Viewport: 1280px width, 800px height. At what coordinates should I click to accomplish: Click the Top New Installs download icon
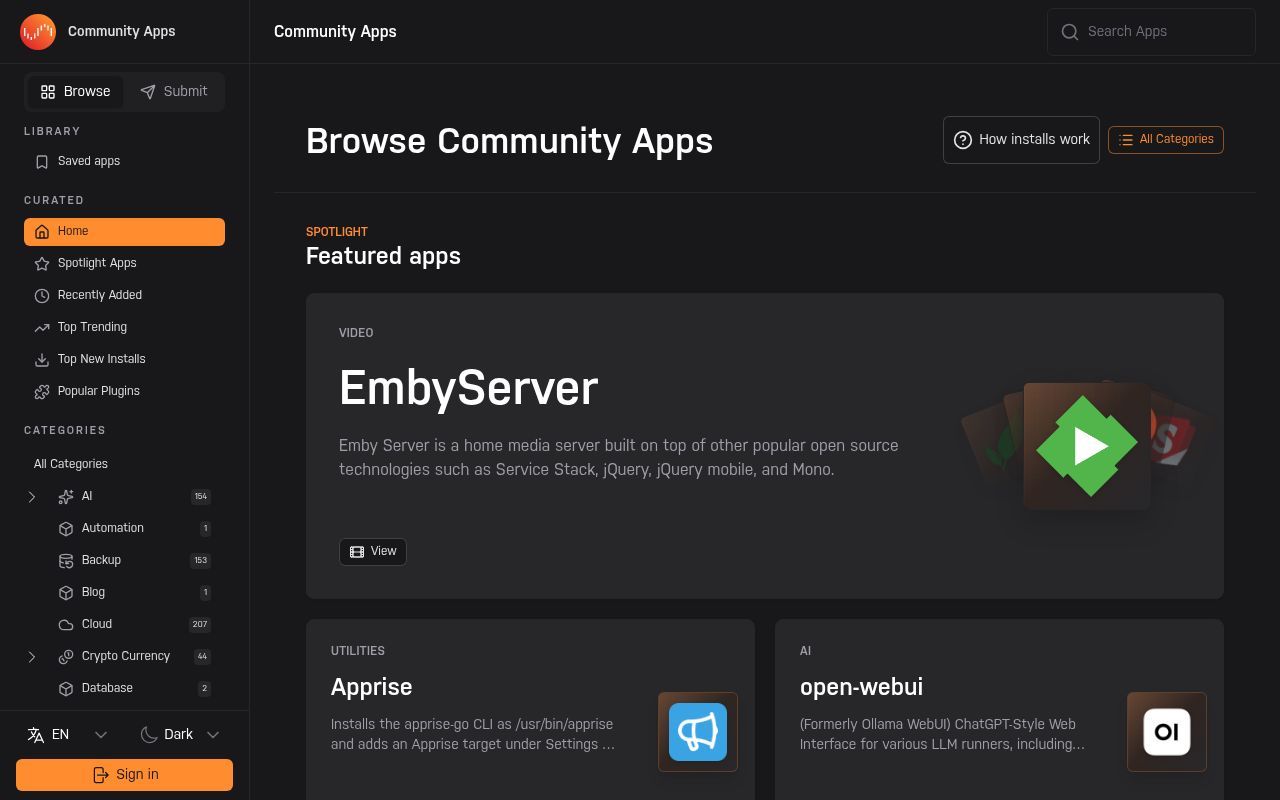click(42, 360)
